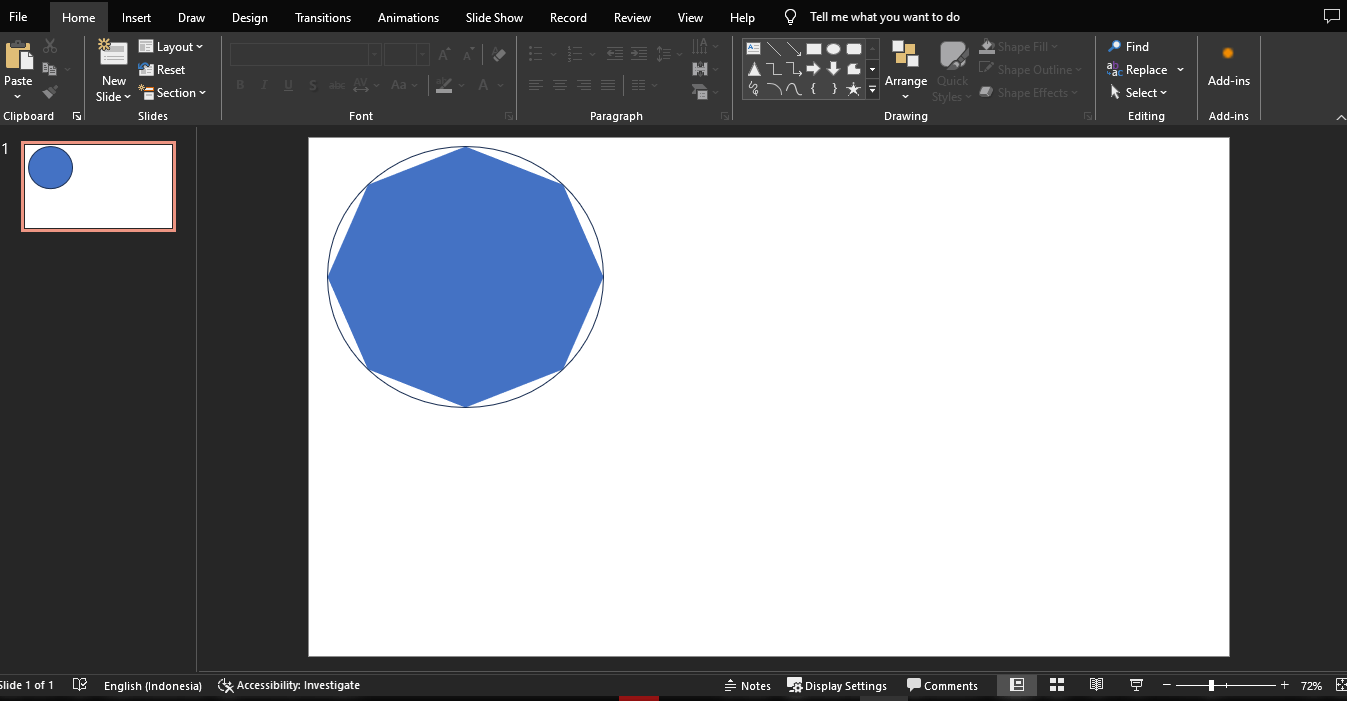
Task: Start Slide Show from status bar icon
Action: [x=1136, y=685]
